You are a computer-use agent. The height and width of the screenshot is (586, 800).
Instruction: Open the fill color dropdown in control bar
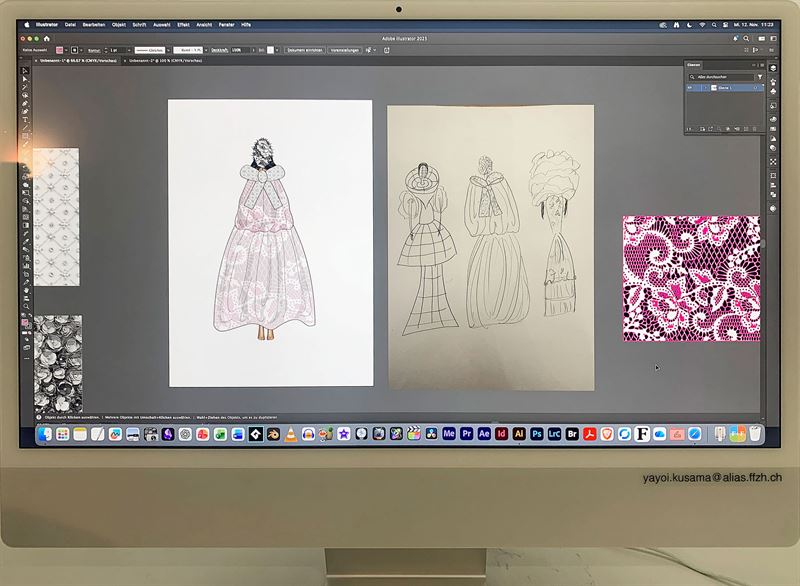click(x=60, y=49)
